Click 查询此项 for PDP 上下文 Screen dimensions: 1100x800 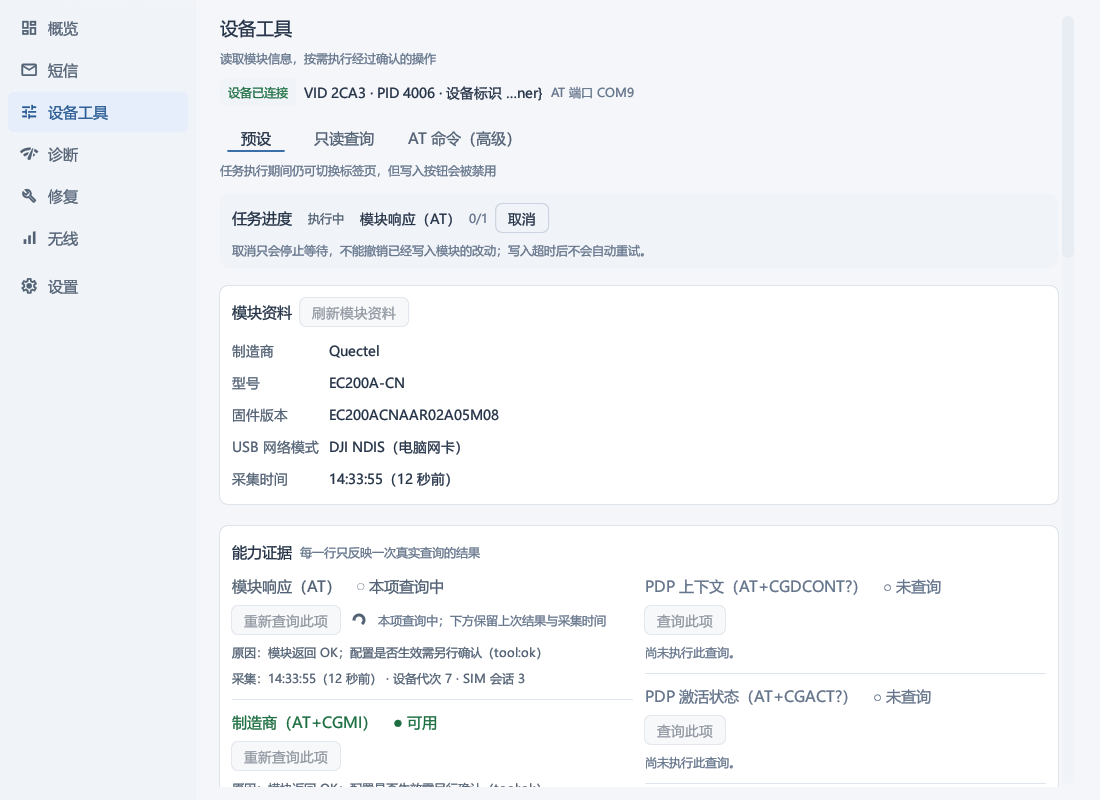pyautogui.click(x=685, y=621)
